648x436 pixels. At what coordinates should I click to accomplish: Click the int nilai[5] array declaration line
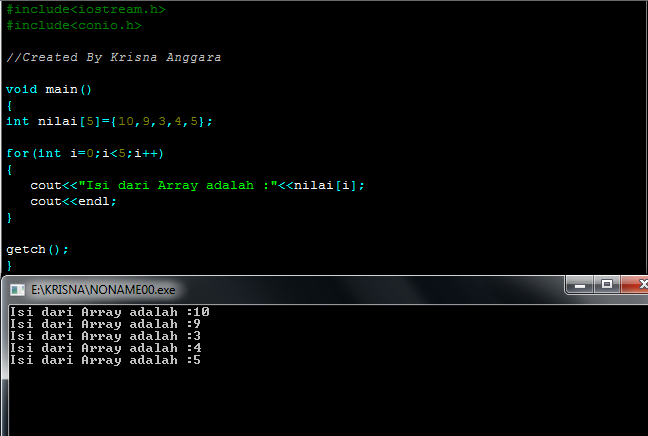click(109, 122)
